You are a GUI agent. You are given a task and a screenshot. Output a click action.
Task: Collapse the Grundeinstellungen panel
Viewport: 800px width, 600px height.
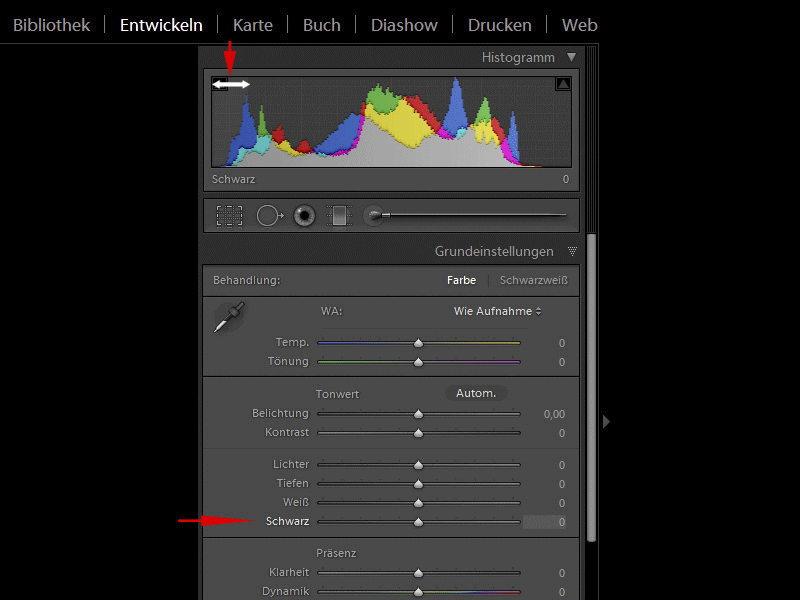point(572,251)
